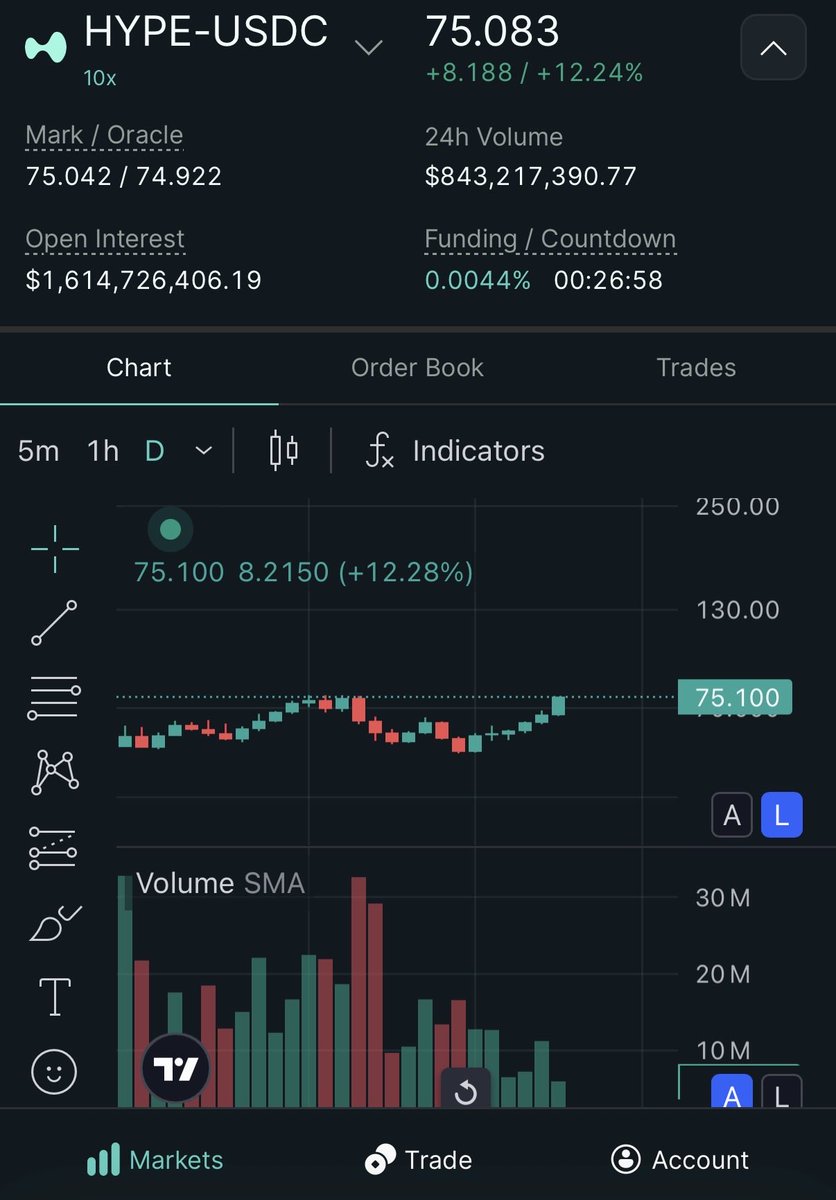The width and height of the screenshot is (836, 1200).
Task: Change the candlestick chart style
Action: tap(284, 451)
